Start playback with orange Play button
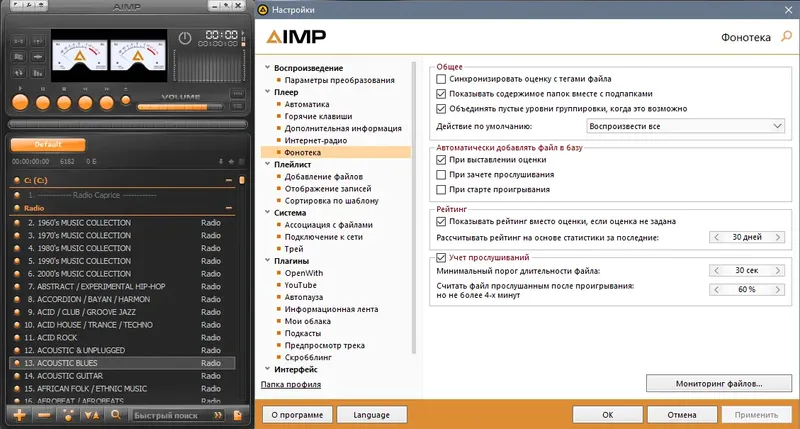The width and height of the screenshot is (800, 429). tap(20, 103)
